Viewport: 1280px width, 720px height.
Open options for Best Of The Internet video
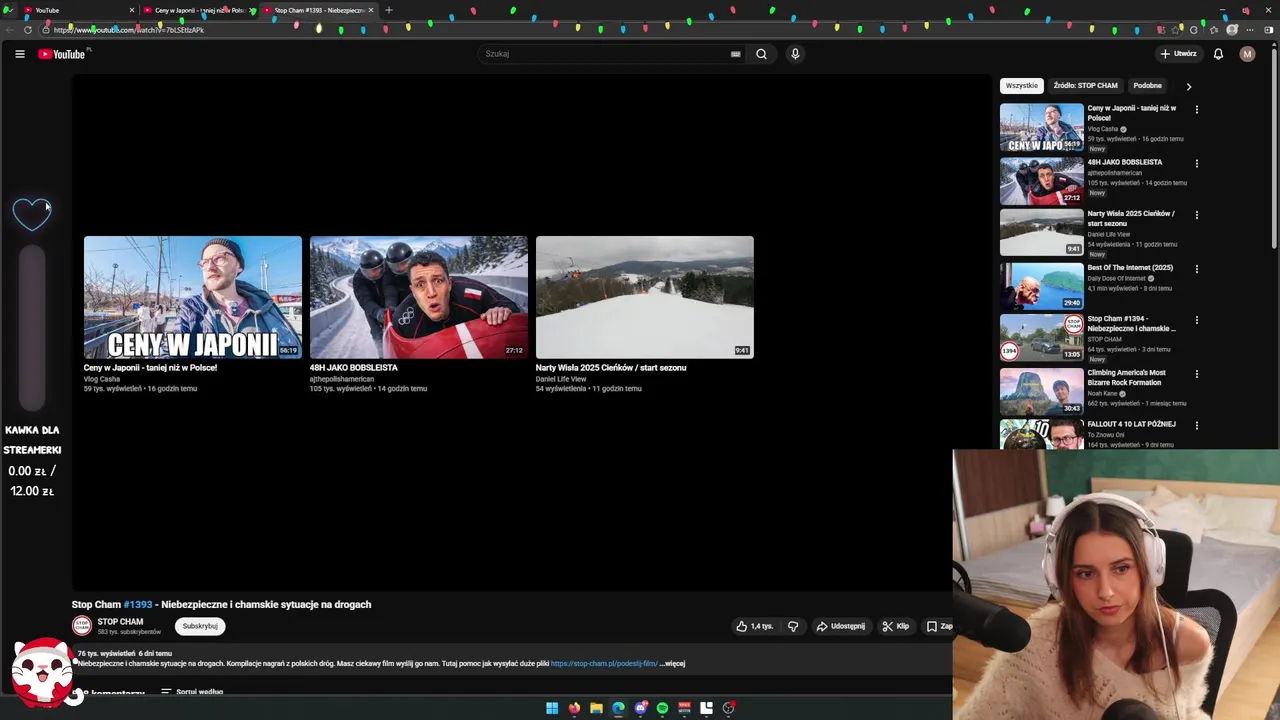[x=1197, y=269]
